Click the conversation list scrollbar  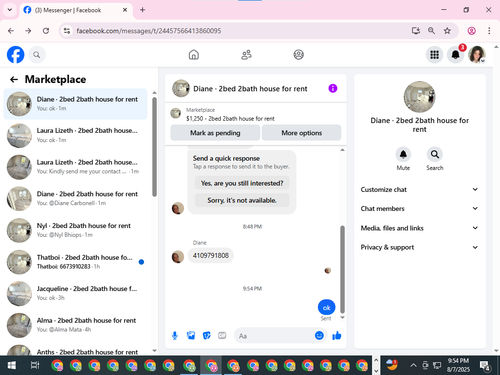[x=154, y=147]
